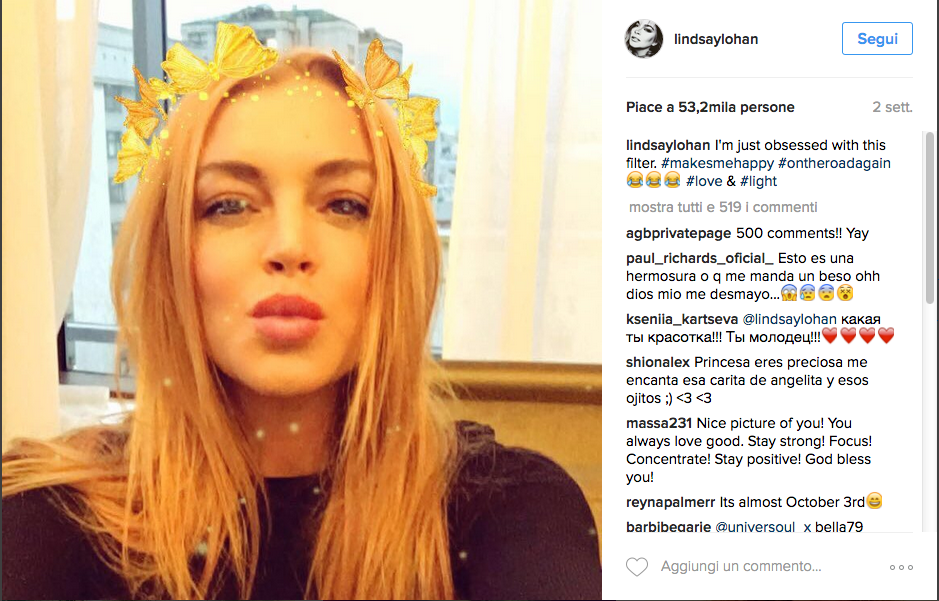
Task: Open massa231 commenter profile
Action: 659,423
